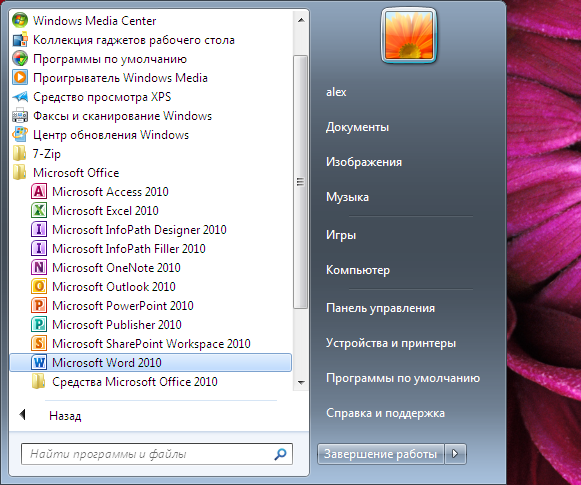Click the InfoPath Designer 2010 icon
The image size is (581, 485).
coord(39,229)
